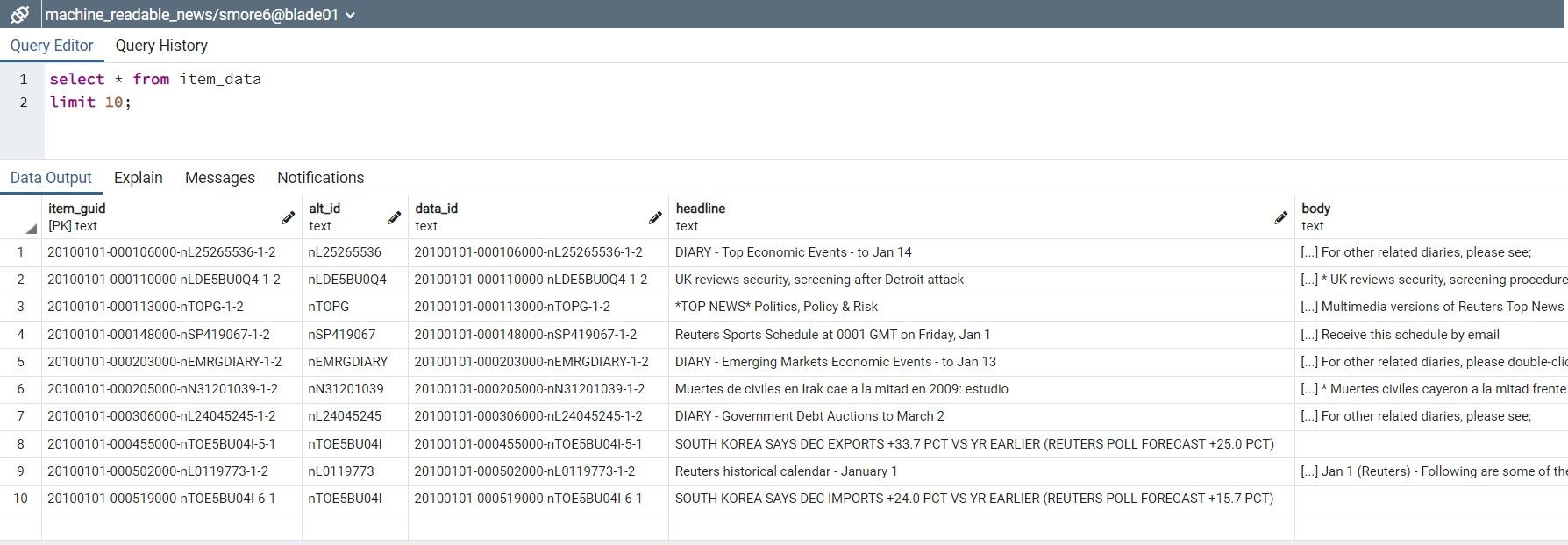Image resolution: width=1568 pixels, height=545 pixels.
Task: Select row number 2 header
Action: click(x=20, y=280)
